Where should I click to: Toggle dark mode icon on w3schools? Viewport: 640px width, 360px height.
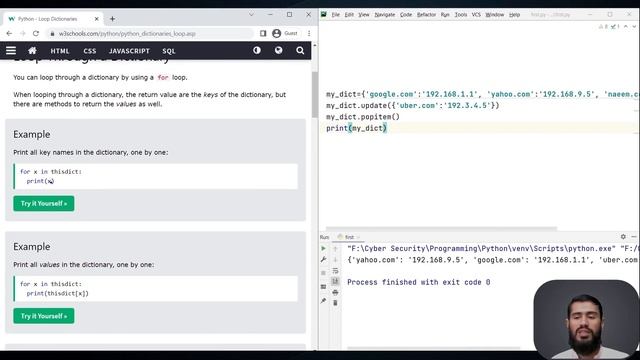click(x=257, y=50)
